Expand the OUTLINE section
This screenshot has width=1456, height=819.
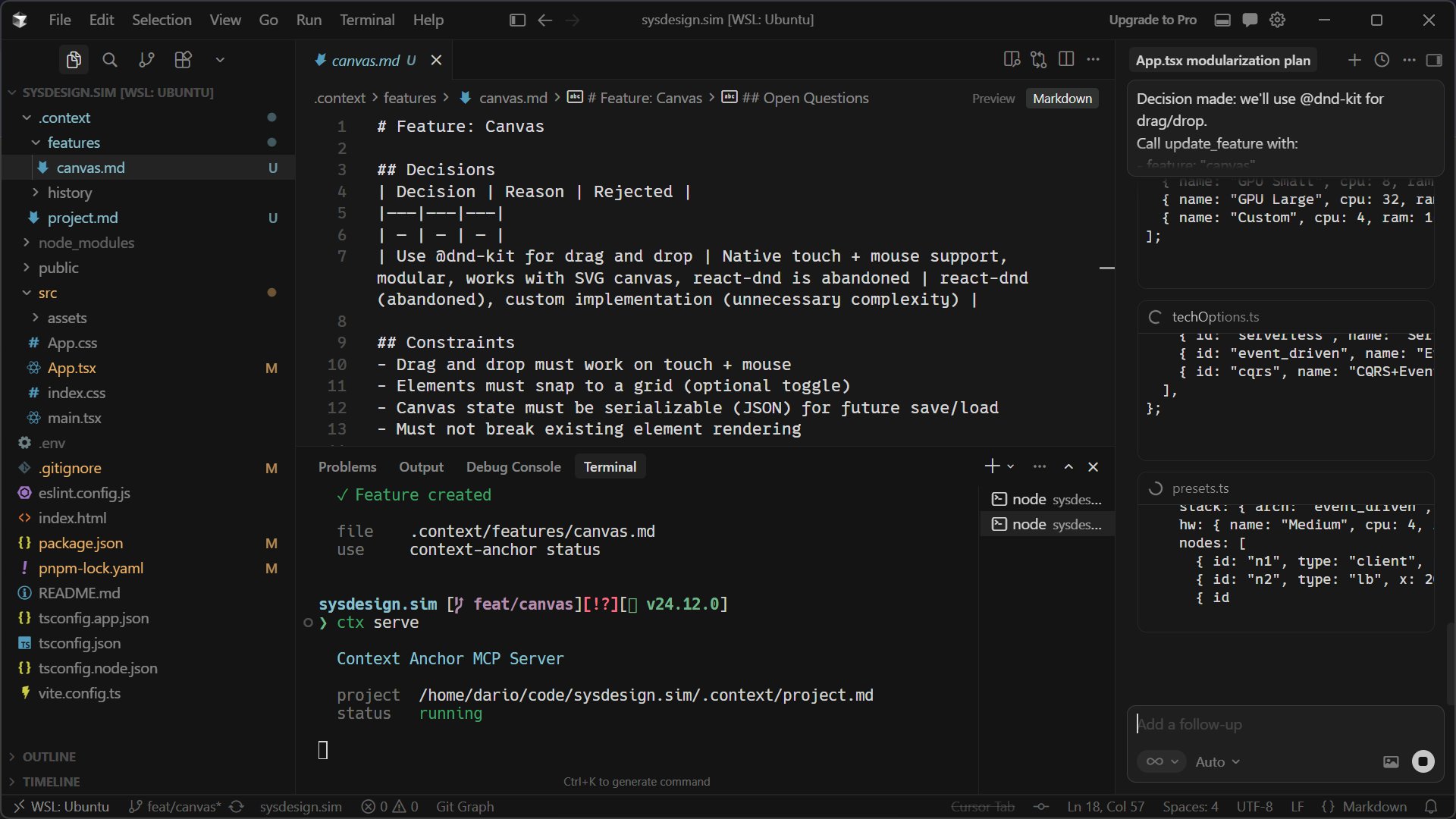tap(49, 756)
